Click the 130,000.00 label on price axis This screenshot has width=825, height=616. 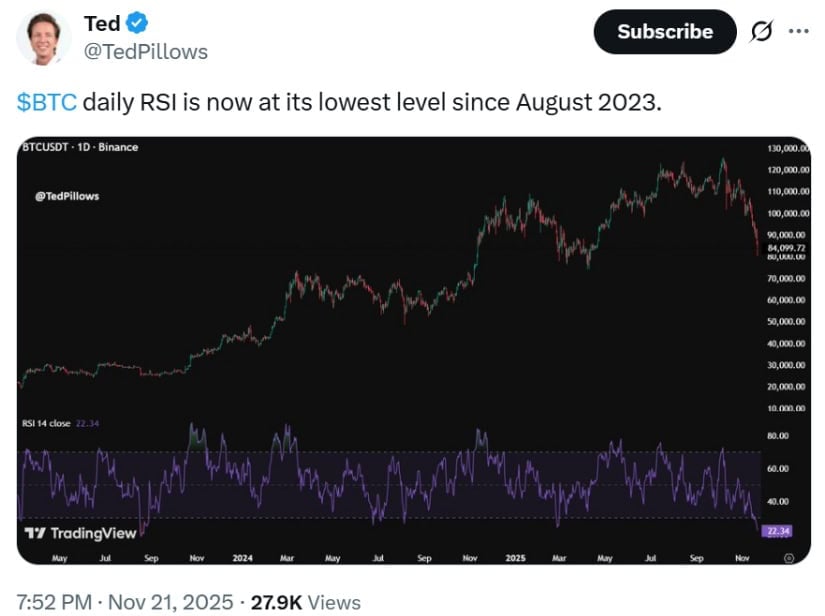788,149
